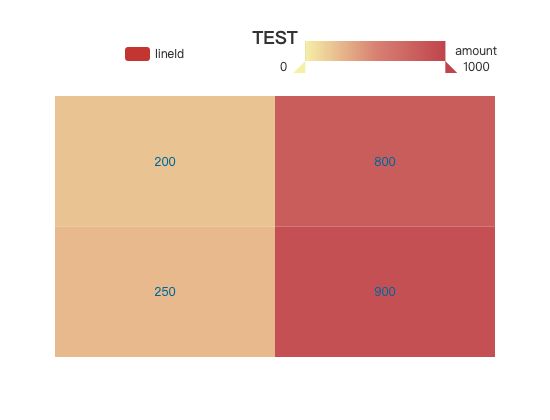
Task: Click empty area of the lightest tan cell
Action: 105,123
